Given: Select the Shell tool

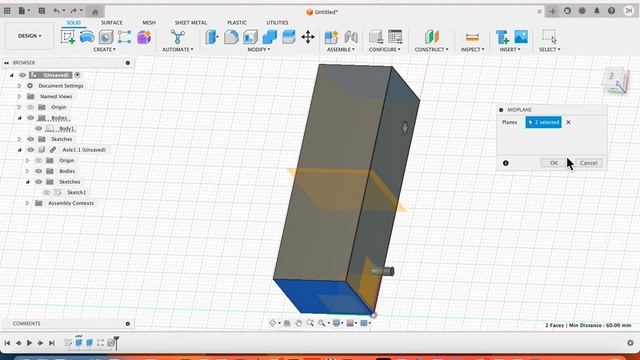Looking at the screenshot, I should 250,37.
